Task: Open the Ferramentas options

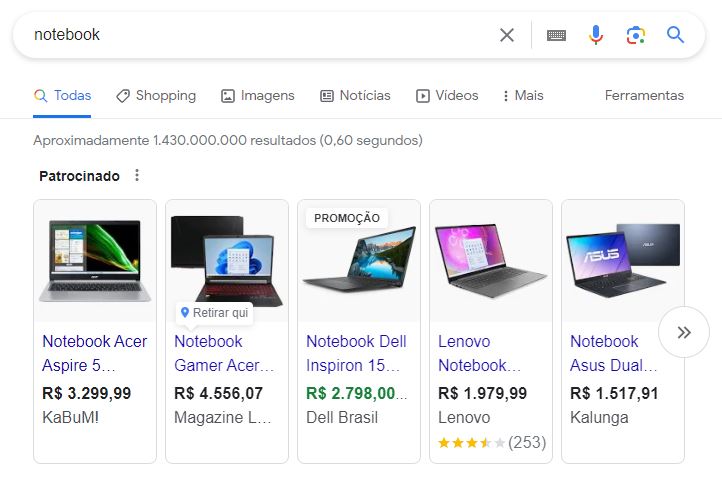Action: tap(644, 95)
